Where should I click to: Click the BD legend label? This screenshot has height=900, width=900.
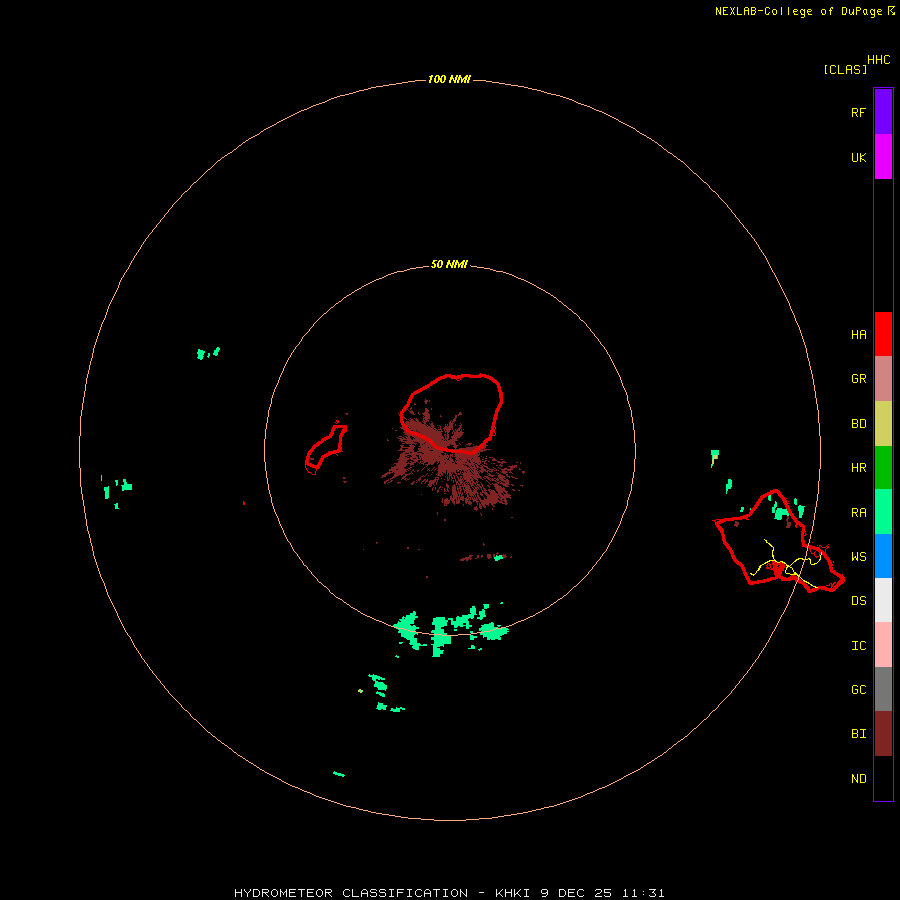[858, 424]
